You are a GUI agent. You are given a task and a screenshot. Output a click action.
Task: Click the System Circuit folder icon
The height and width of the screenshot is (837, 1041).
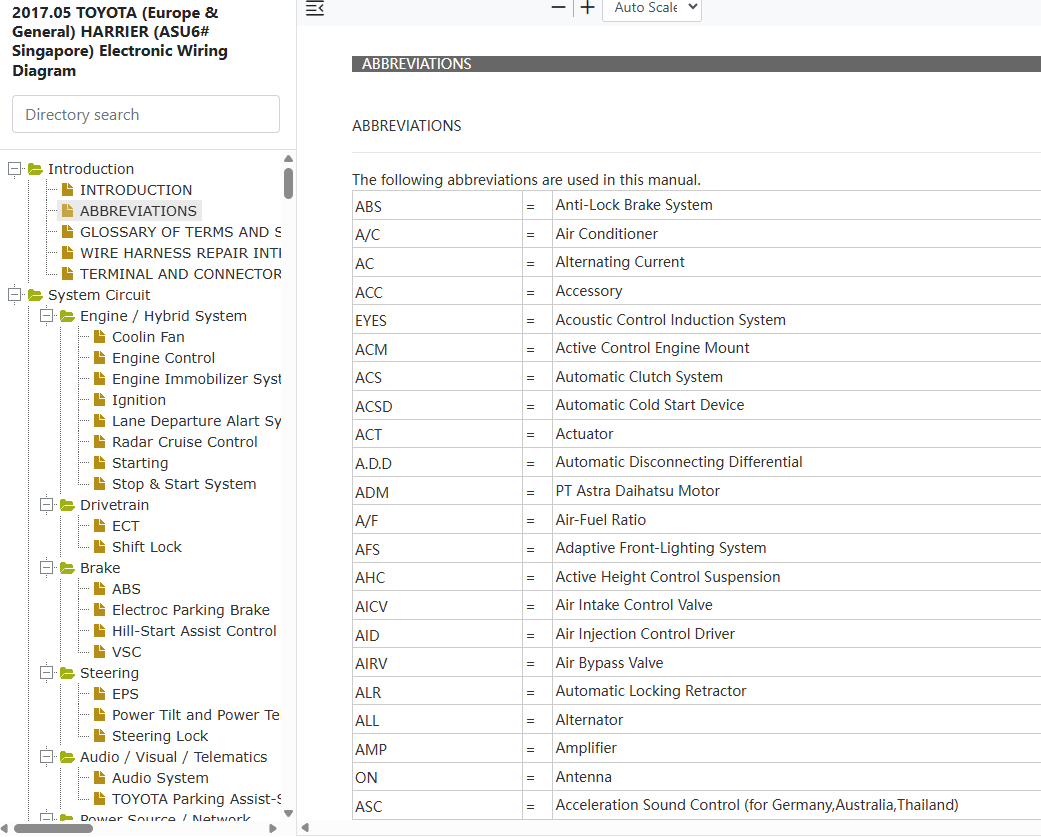(x=35, y=295)
